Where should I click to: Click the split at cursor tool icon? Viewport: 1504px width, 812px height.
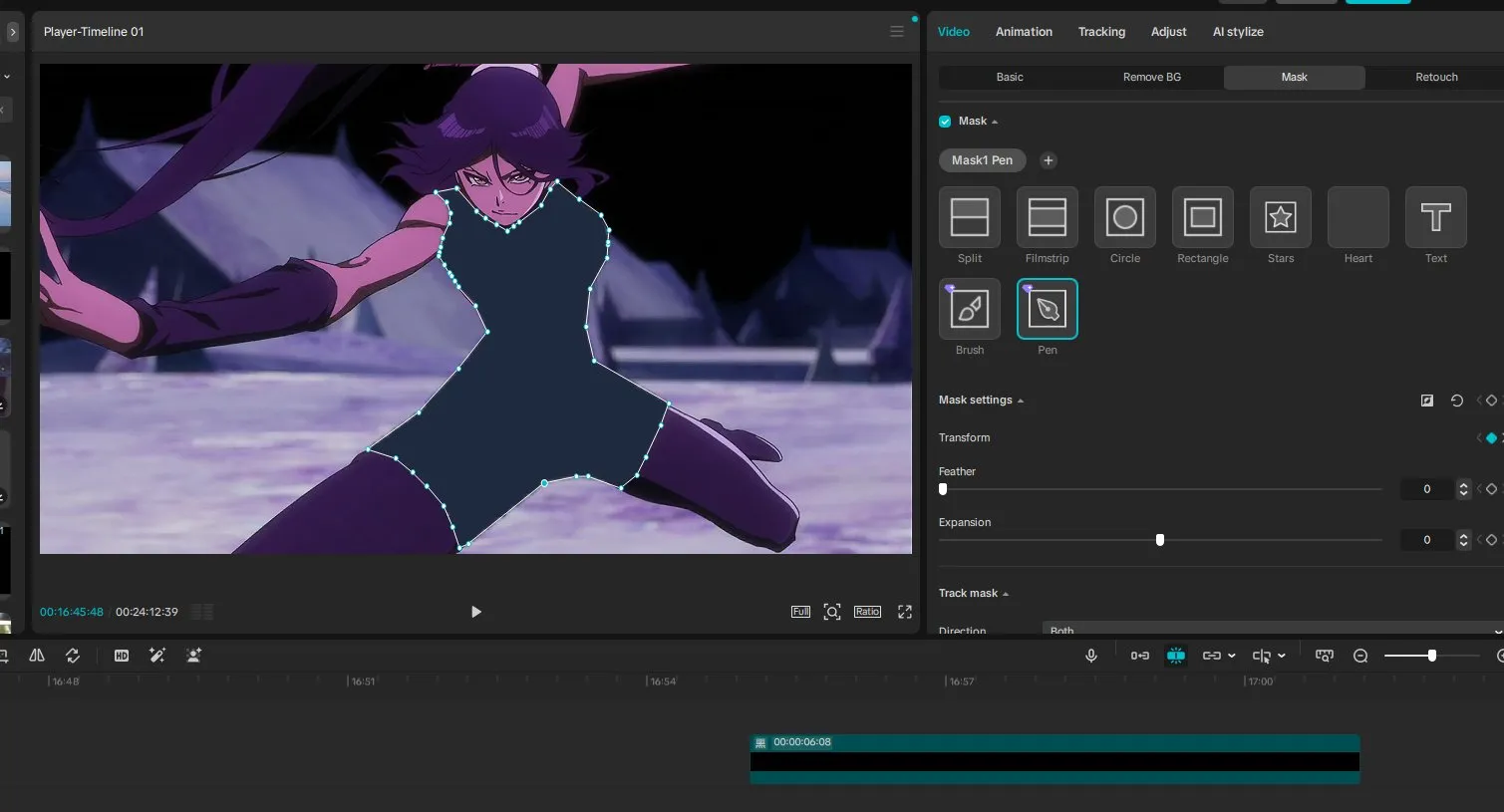[1262, 656]
